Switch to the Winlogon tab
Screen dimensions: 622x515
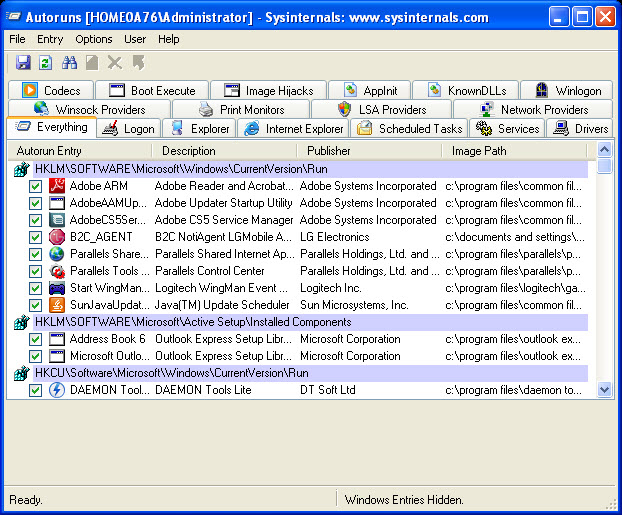(x=566, y=90)
